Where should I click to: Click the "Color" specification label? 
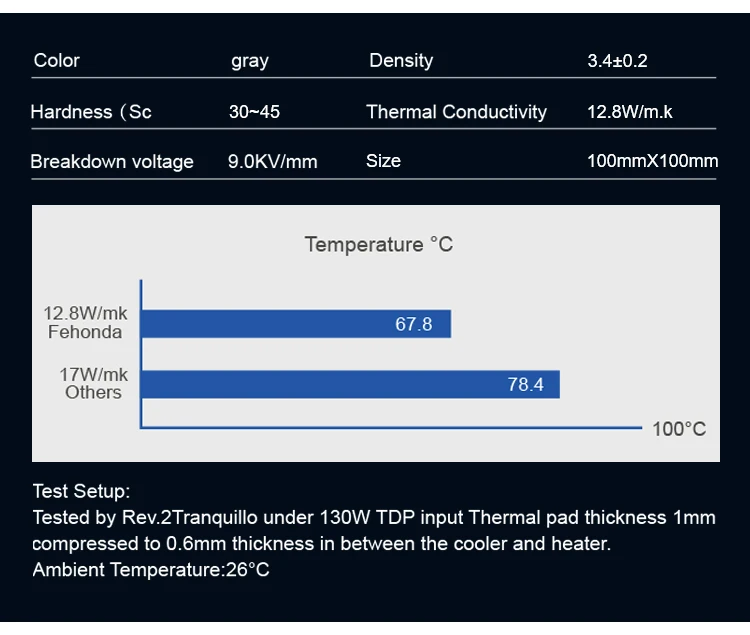[56, 61]
